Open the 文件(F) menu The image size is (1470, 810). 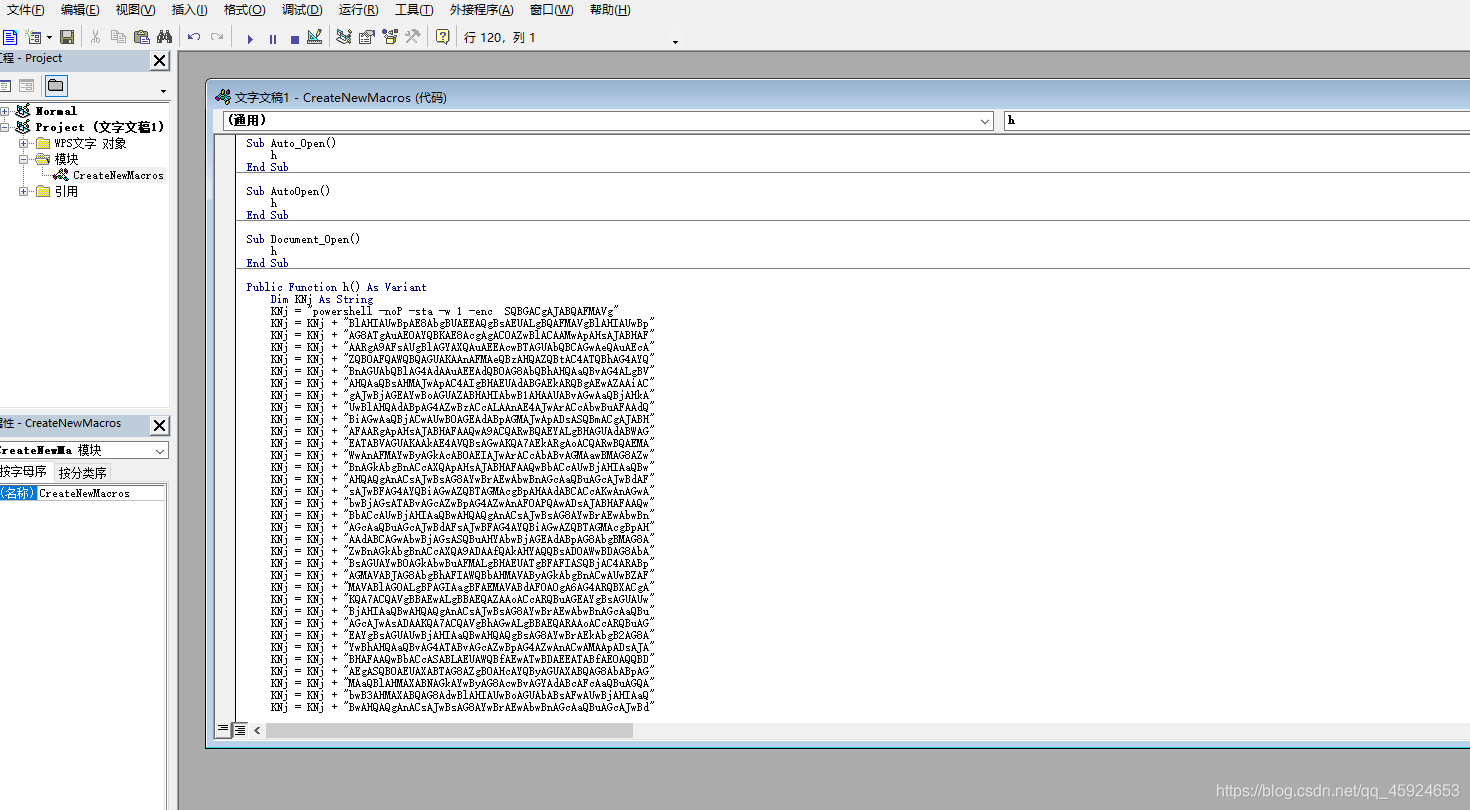pyautogui.click(x=26, y=10)
